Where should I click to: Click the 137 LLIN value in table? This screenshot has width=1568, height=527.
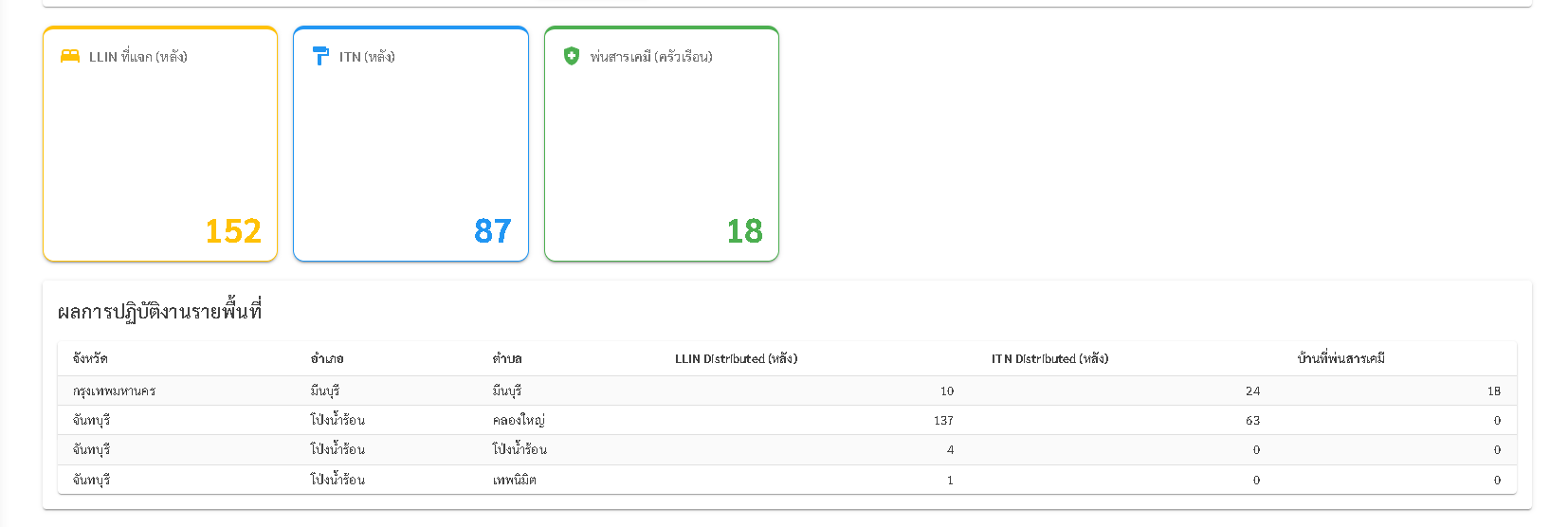pyautogui.click(x=943, y=421)
